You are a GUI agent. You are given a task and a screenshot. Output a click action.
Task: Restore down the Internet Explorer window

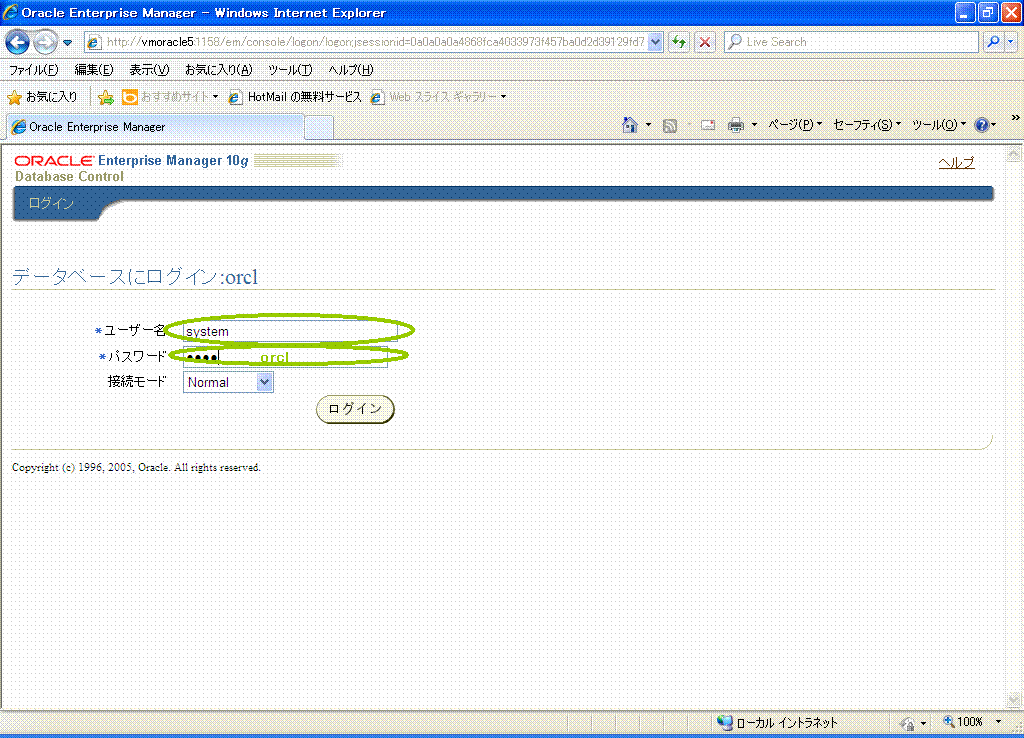[x=988, y=12]
